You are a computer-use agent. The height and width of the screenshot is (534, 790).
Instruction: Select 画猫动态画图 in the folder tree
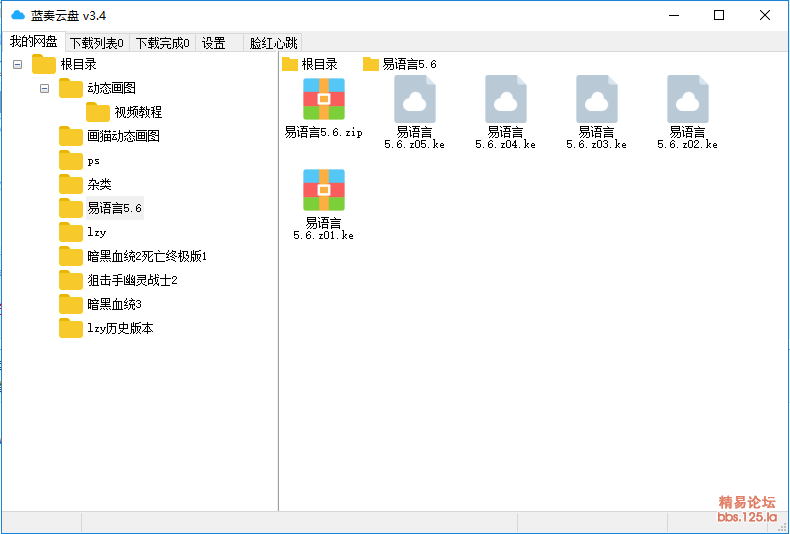123,136
